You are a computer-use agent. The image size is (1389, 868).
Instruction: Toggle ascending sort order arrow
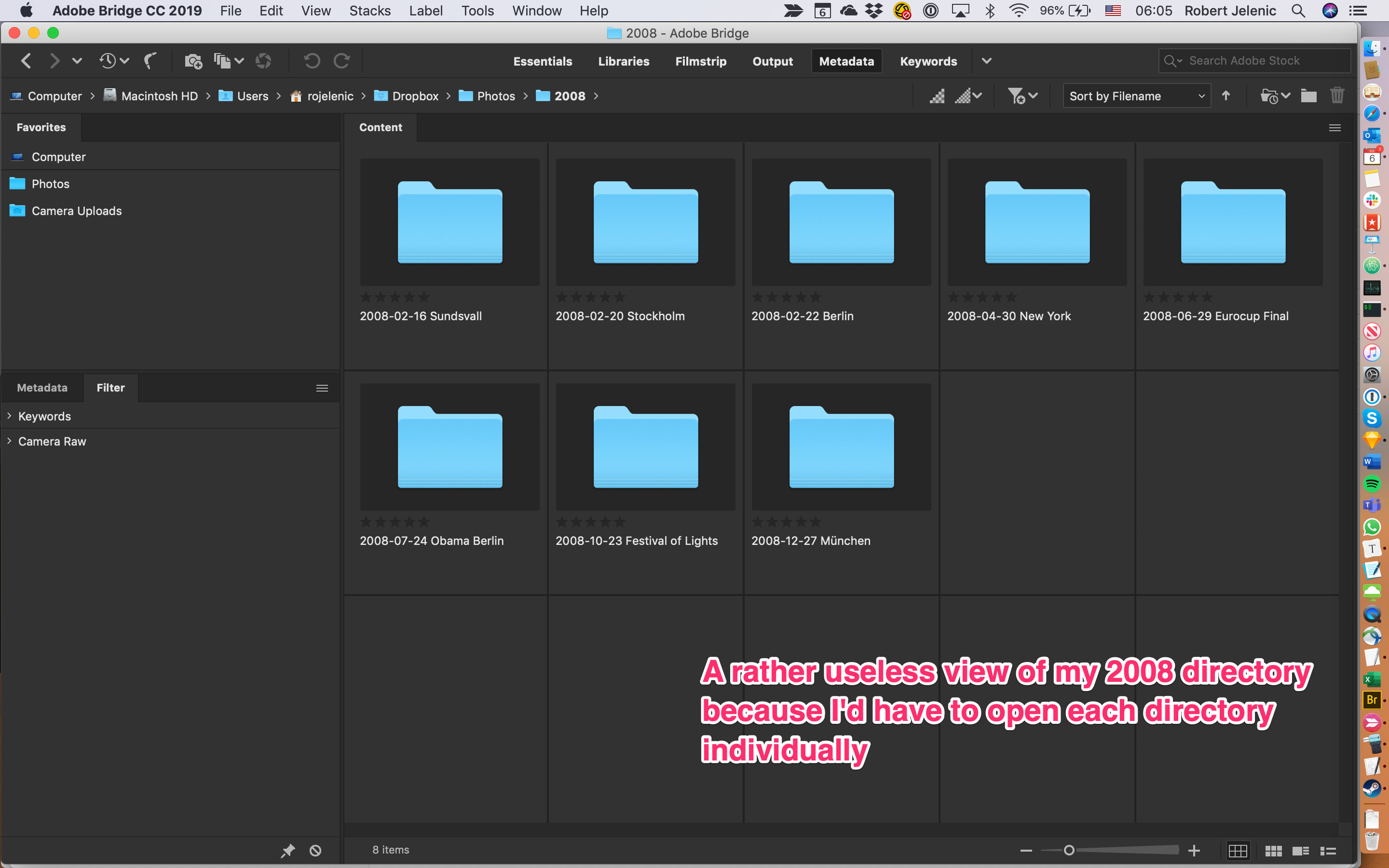coord(1226,96)
